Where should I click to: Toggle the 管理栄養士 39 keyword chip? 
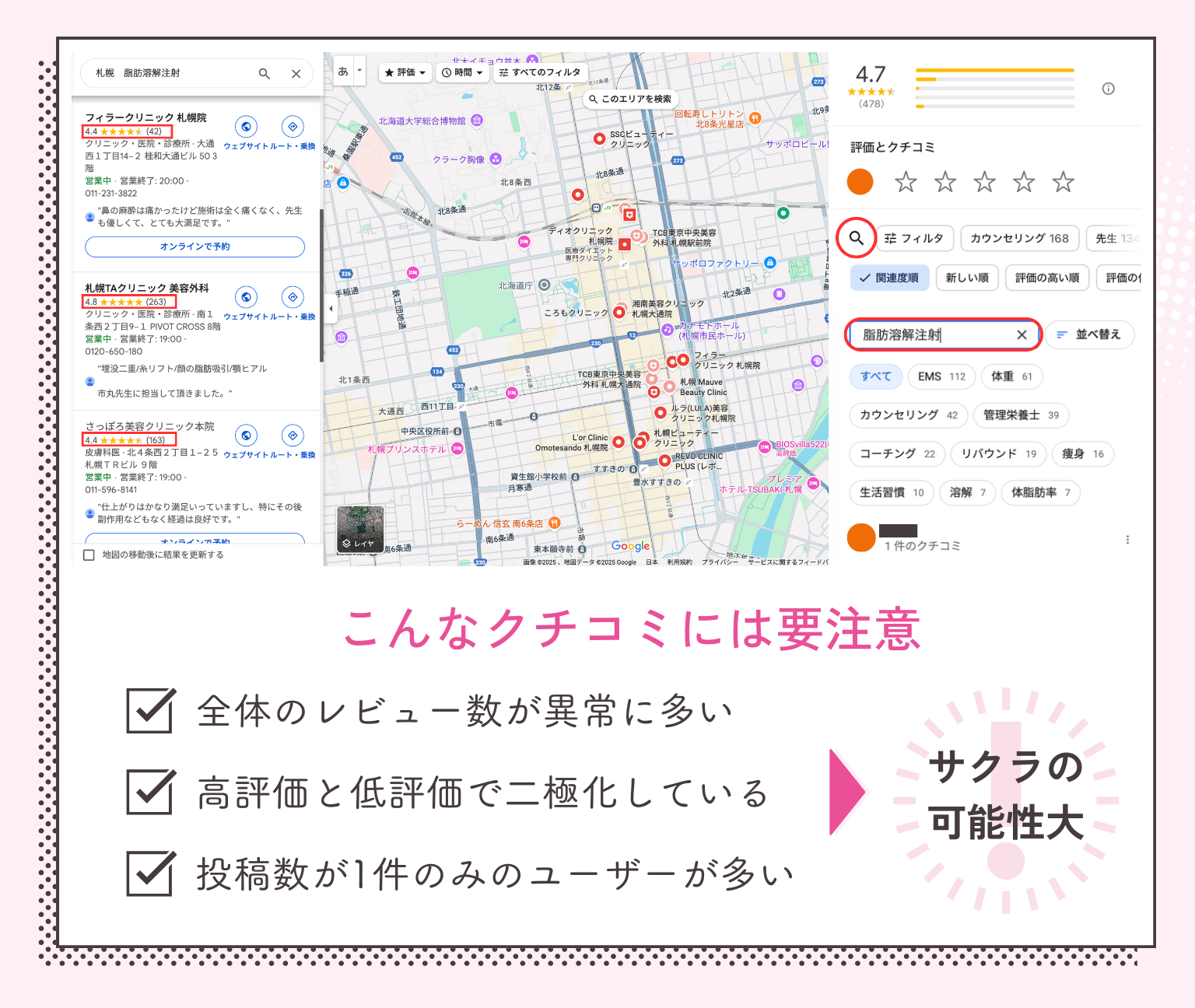1021,415
